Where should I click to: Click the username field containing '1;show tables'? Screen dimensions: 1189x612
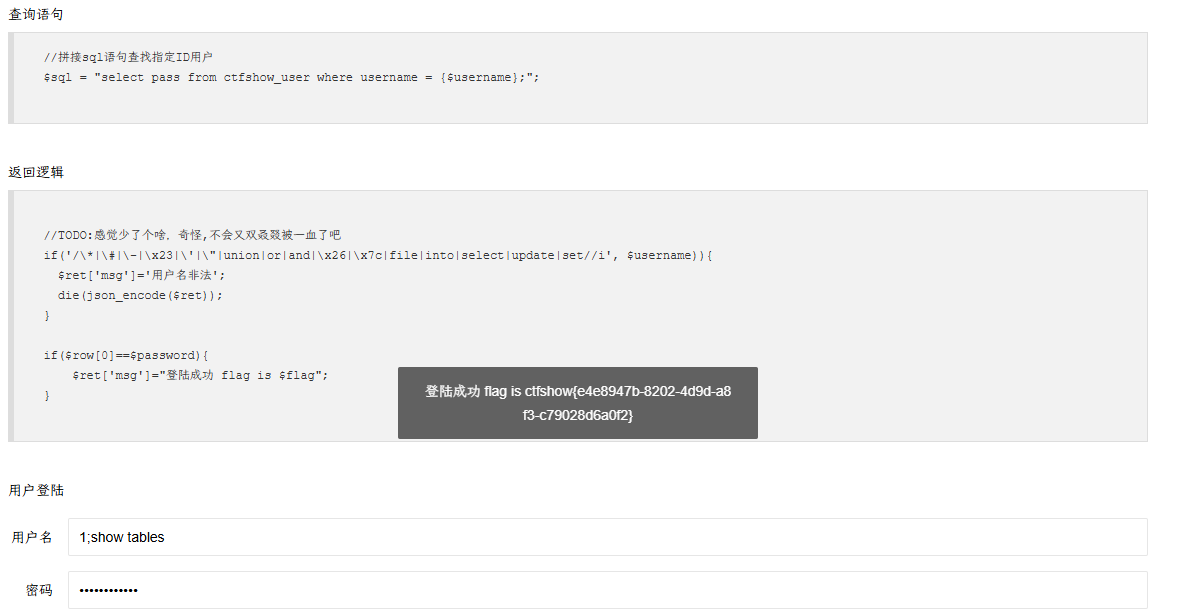click(x=607, y=537)
